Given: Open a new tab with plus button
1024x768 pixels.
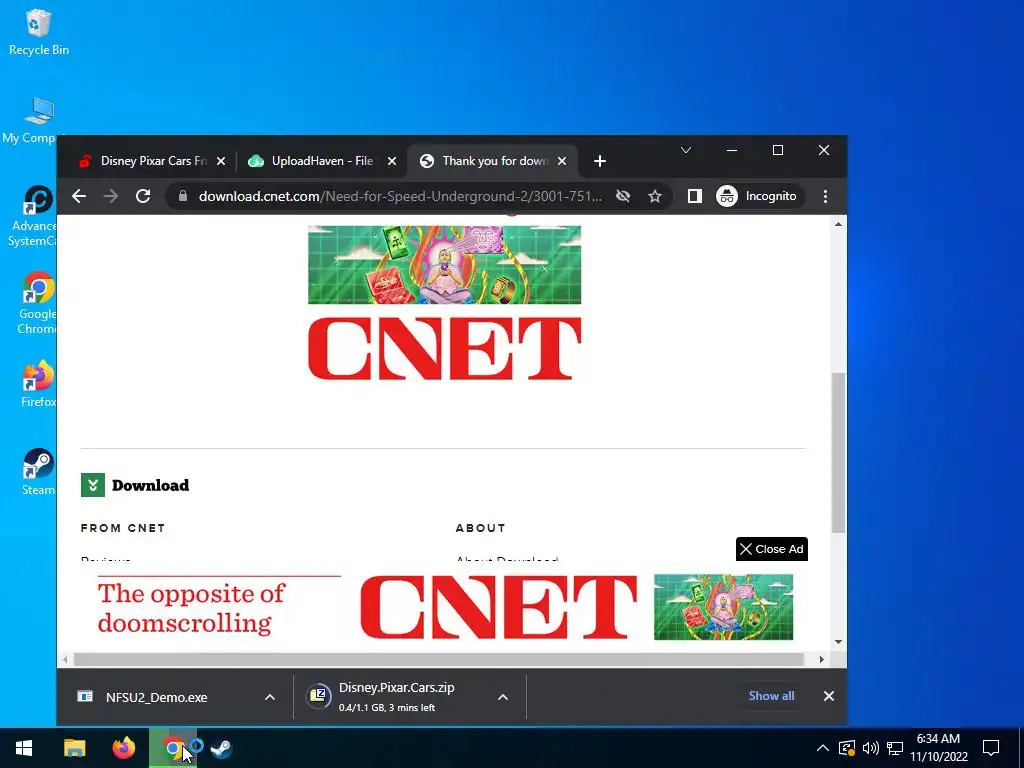Looking at the screenshot, I should 600,161.
